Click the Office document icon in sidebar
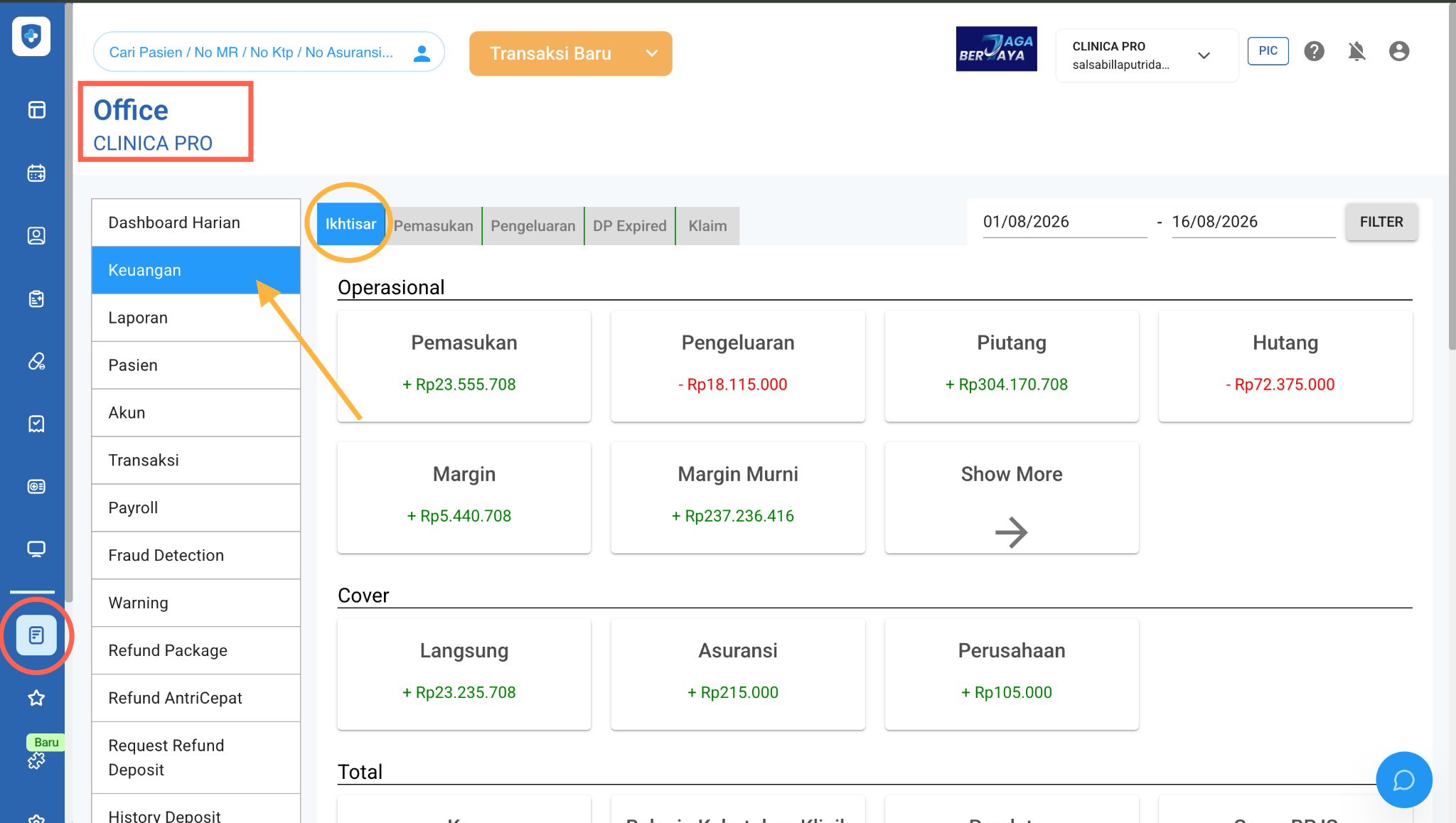The image size is (1456, 823). [36, 635]
